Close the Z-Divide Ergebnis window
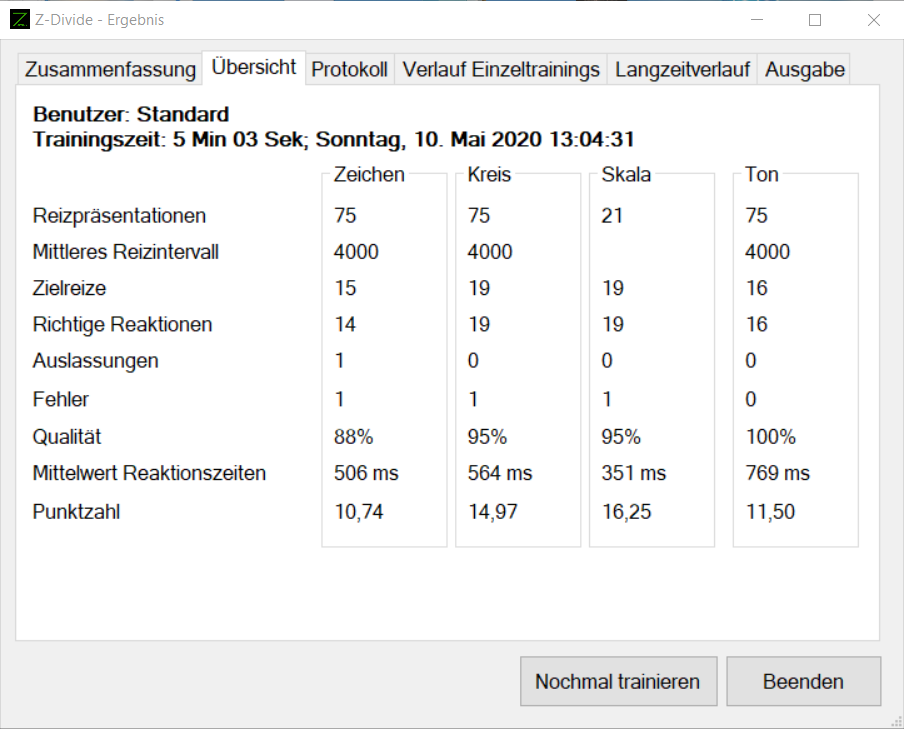Viewport: 904px width, 729px height. tap(874, 20)
